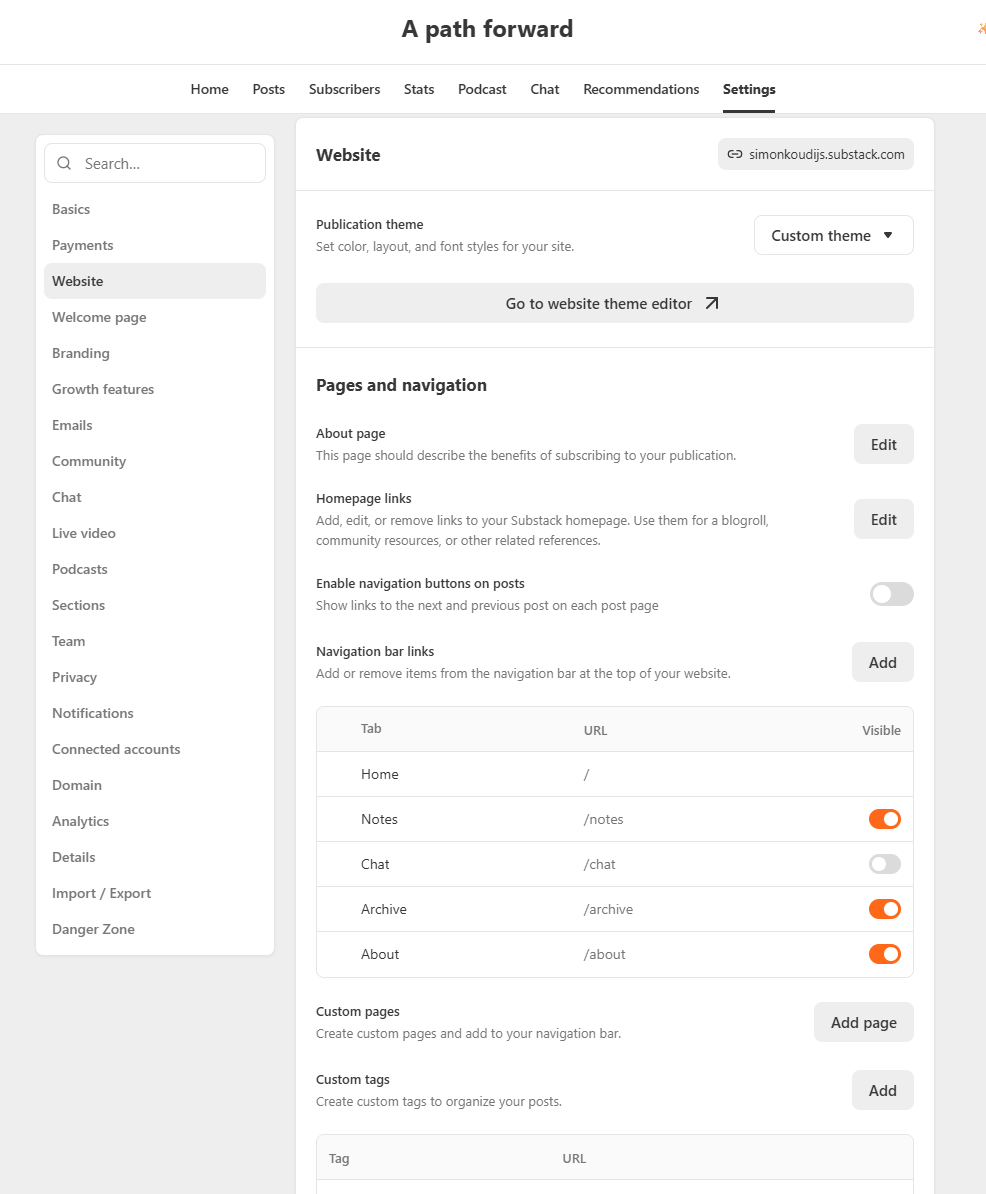Open Sections settings
This screenshot has height=1194, width=986.
point(155,605)
